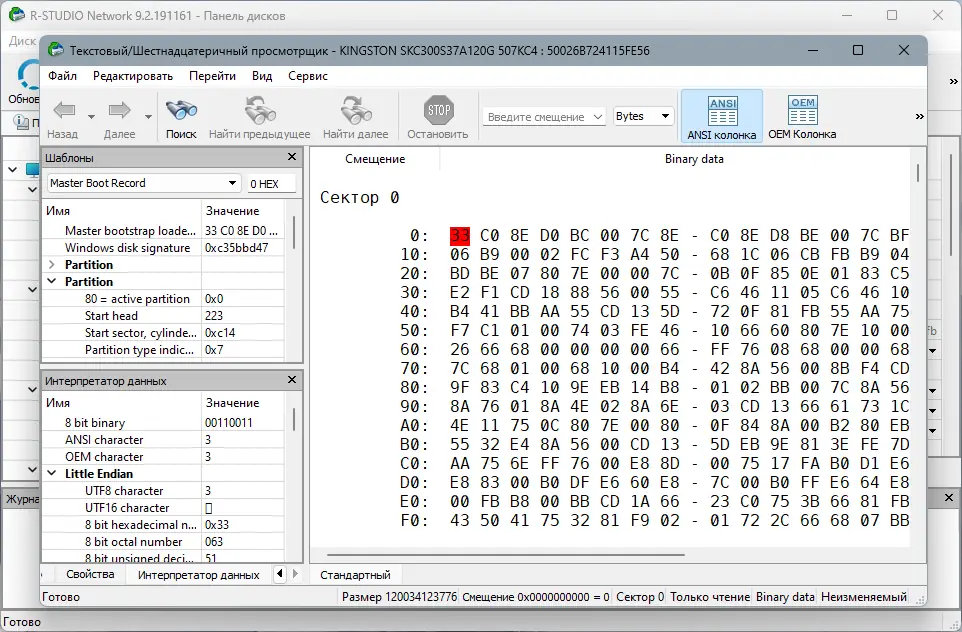This screenshot has height=632, width=962.
Task: Select the Windows disk signature row
Action: click(163, 248)
